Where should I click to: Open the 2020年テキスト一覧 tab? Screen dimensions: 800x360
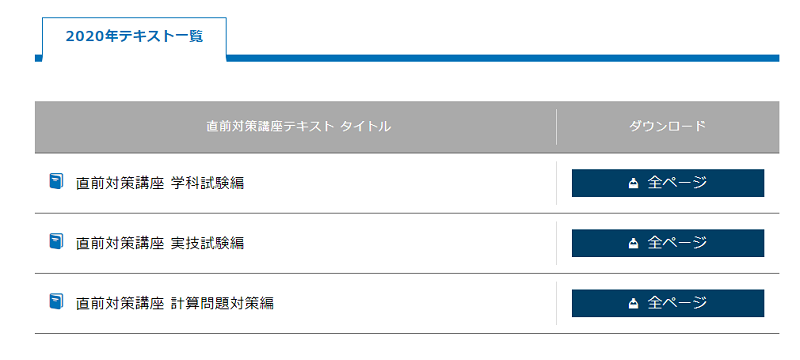point(134,37)
